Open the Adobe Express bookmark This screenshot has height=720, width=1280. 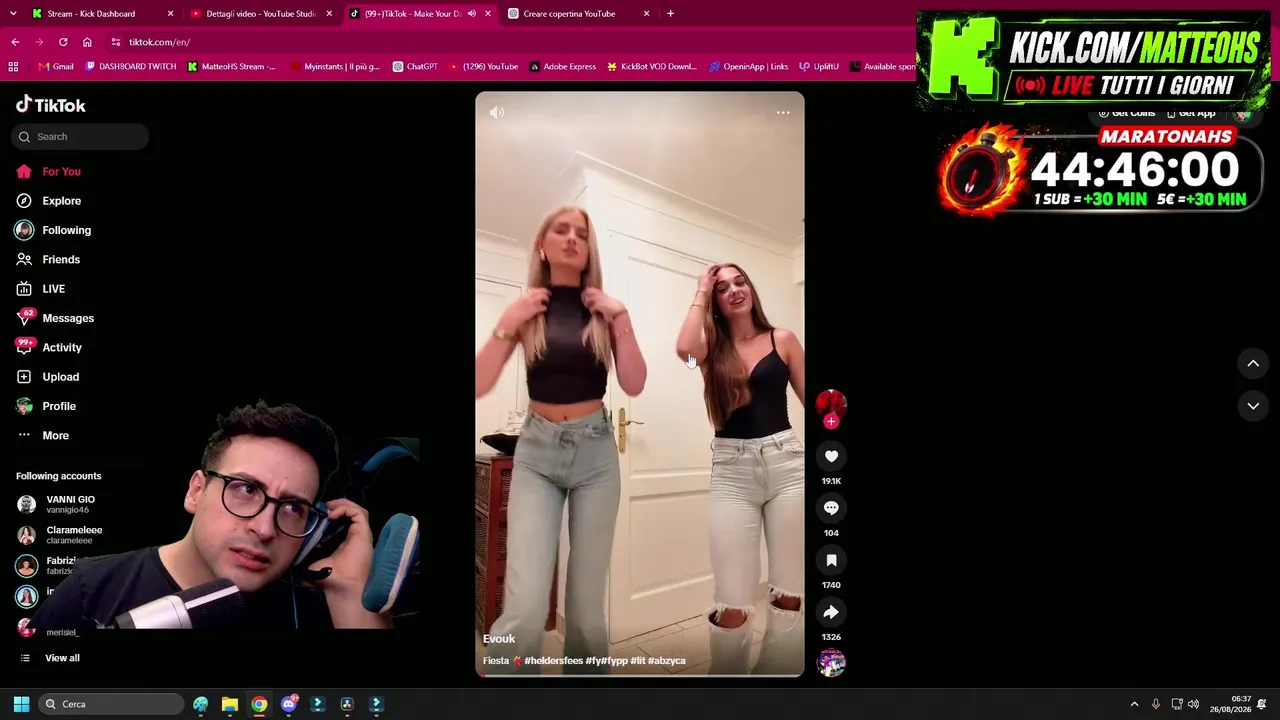coord(563,67)
